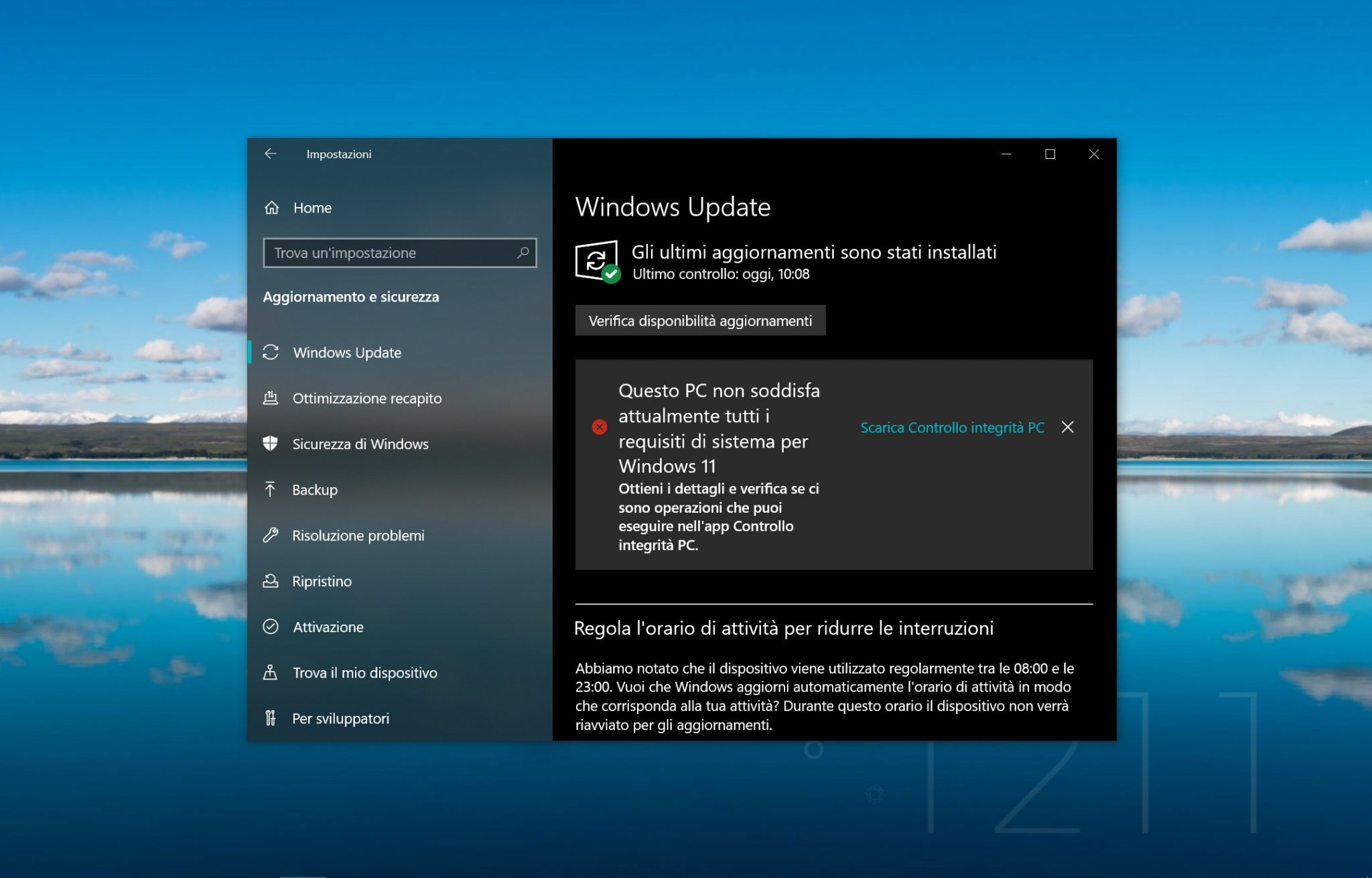Screen dimensions: 1372x878
Task: Click the Sicurezza di Windows shield icon
Action: 270,444
